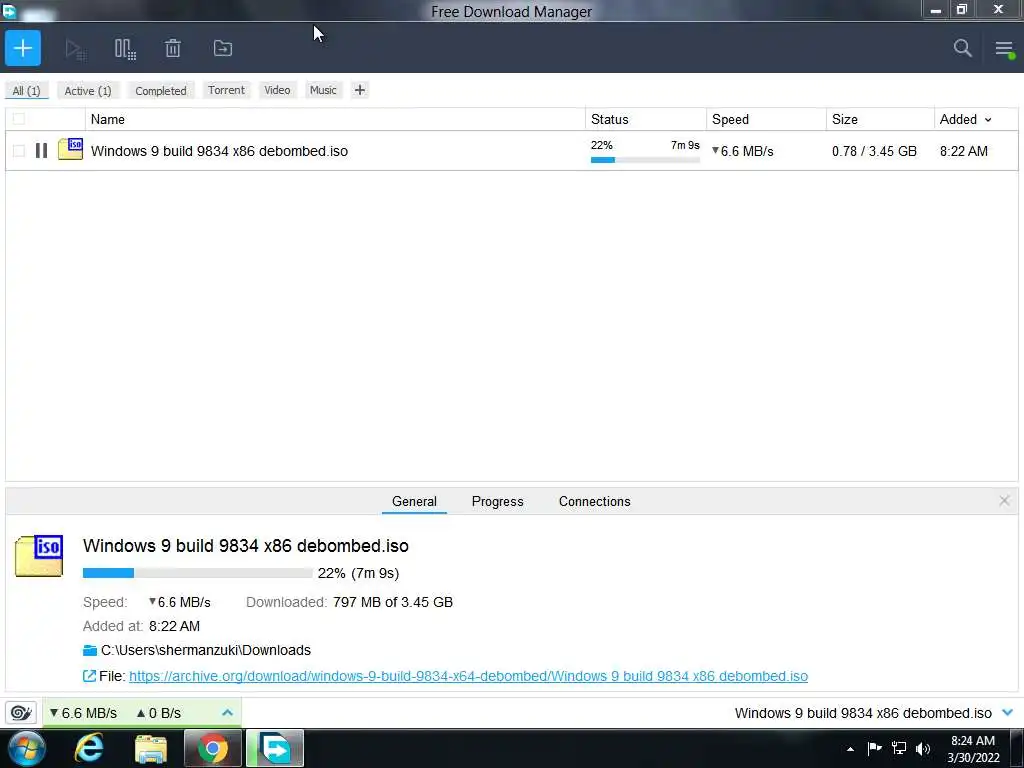
Task: Show Active (1) downloads
Action: click(x=88, y=91)
